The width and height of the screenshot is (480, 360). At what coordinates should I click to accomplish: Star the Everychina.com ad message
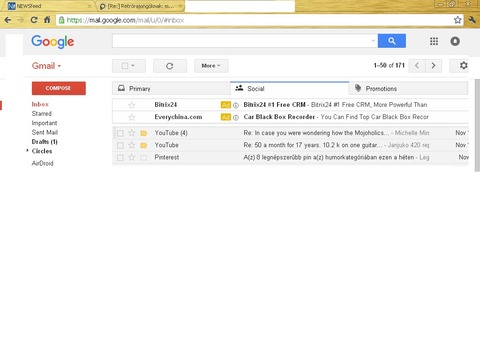(132, 117)
